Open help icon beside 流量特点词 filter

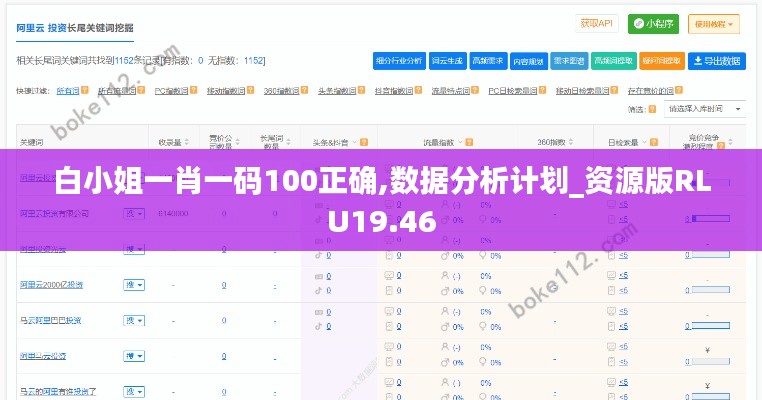click(x=475, y=90)
